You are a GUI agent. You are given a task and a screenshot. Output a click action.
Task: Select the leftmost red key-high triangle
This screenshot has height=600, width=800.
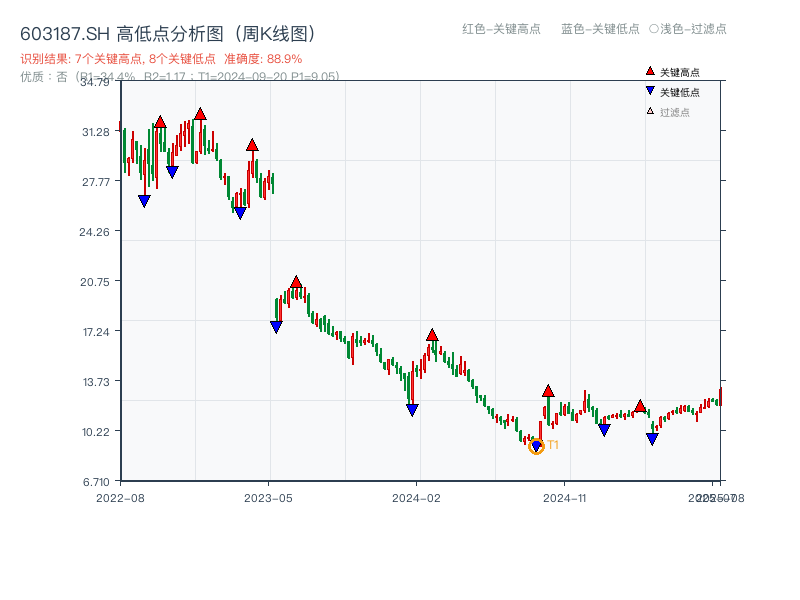click(160, 122)
